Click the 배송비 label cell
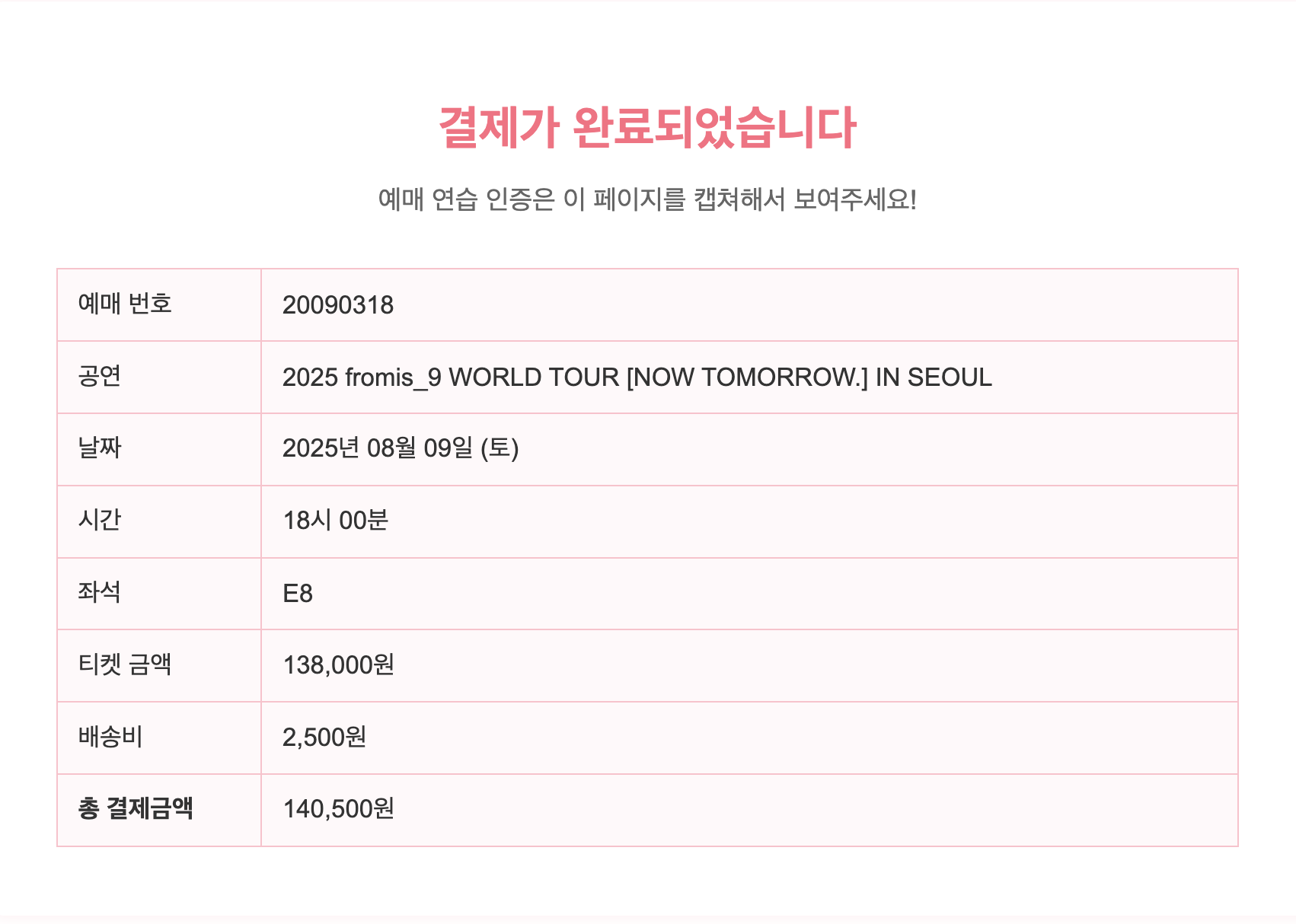The height and width of the screenshot is (924, 1296). coord(159,738)
